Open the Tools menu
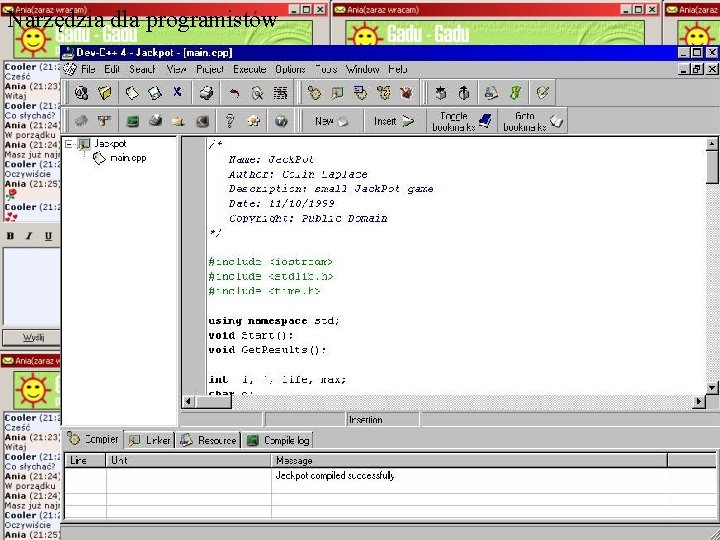This screenshot has width=720, height=540. point(326,69)
